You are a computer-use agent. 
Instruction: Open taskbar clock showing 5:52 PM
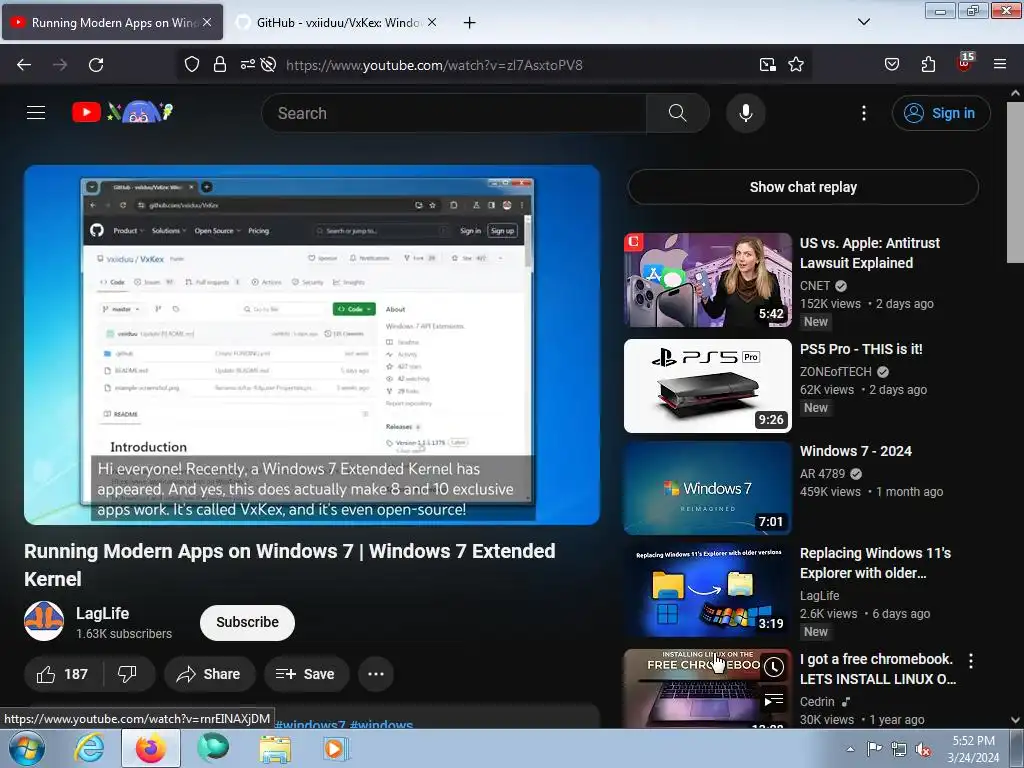point(973,749)
